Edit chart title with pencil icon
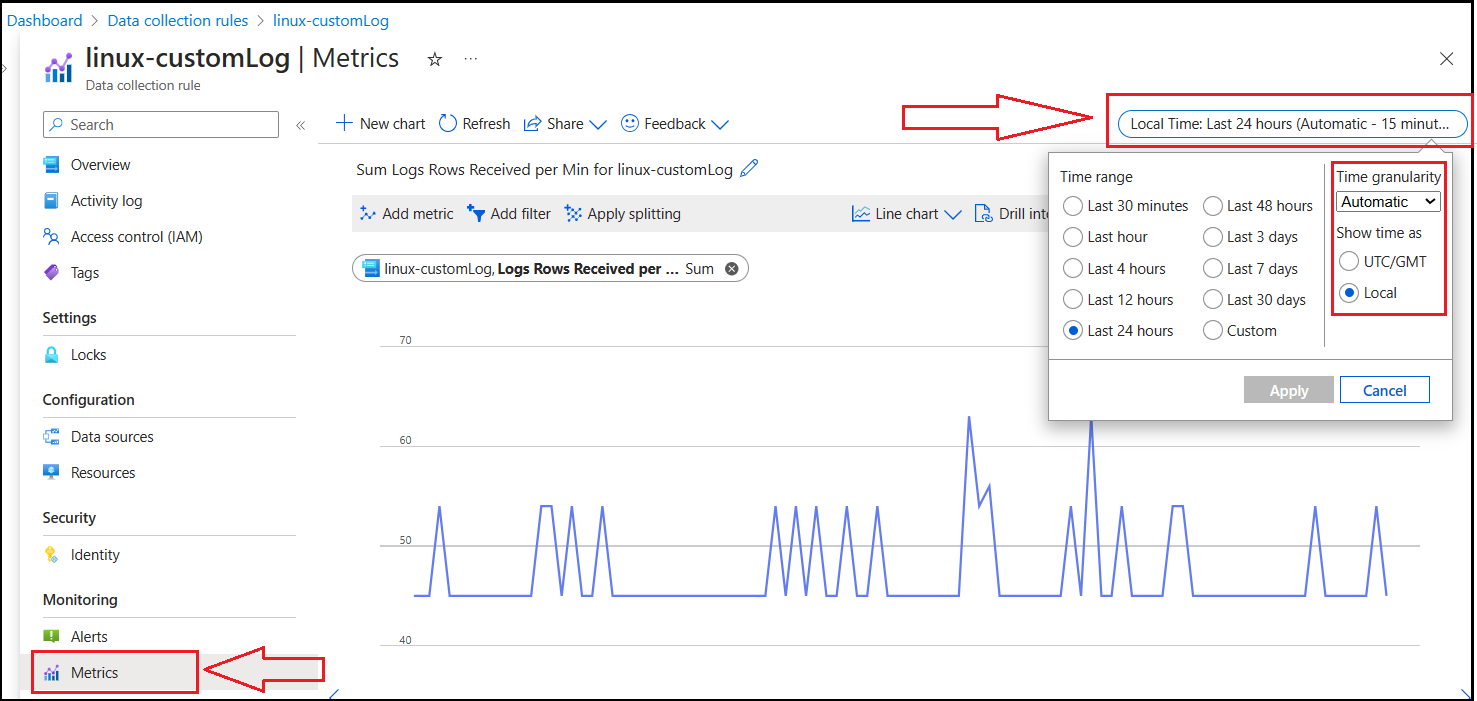The width and height of the screenshot is (1477, 701). 749,168
